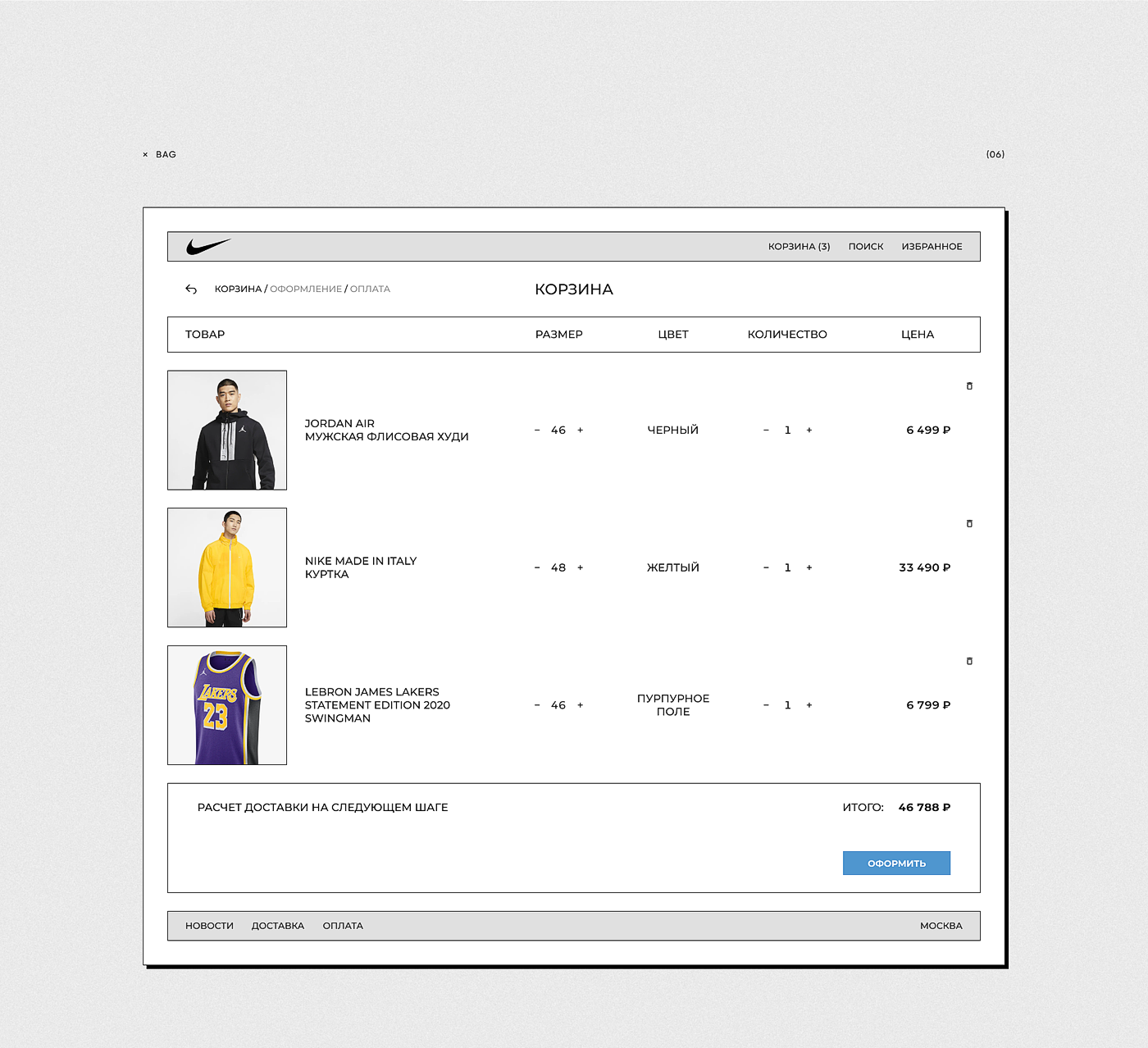Click the LeBron James Lakers Statement Edition title
1148x1048 pixels.
point(377,705)
